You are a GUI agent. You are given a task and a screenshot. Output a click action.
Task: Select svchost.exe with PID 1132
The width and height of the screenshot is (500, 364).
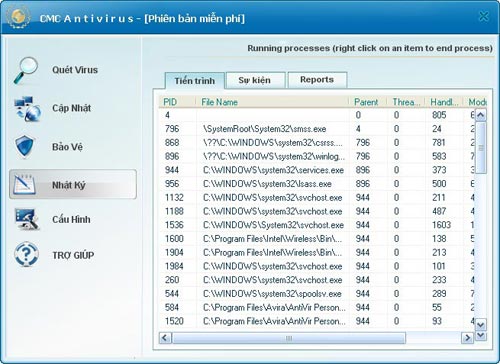coord(317,197)
